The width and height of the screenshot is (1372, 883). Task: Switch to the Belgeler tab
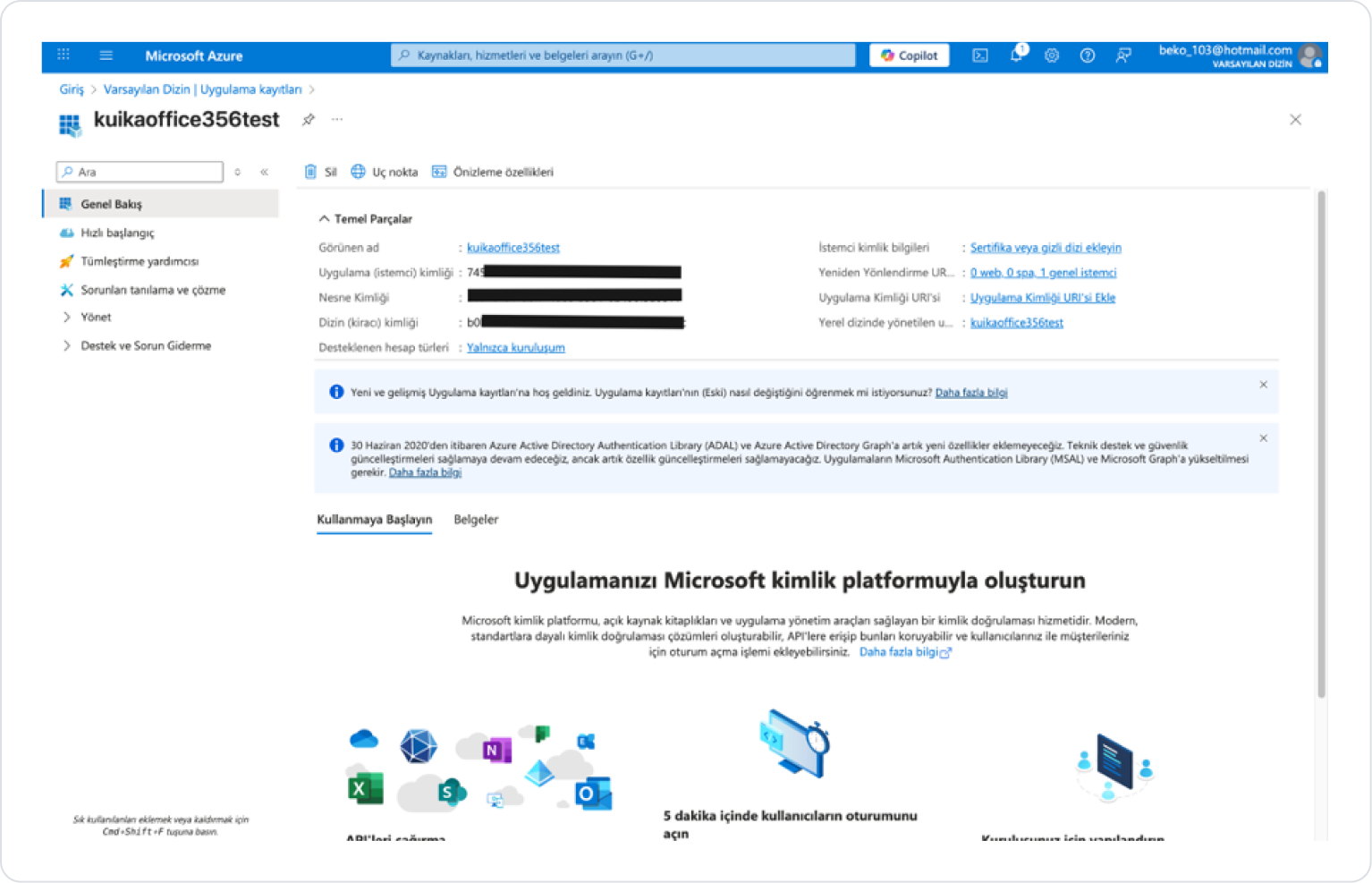[476, 520]
